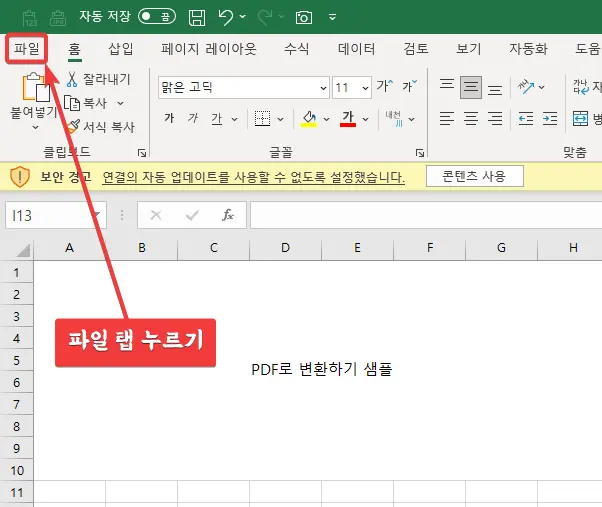Open the 페이지 레이아웃 tab

pyautogui.click(x=208, y=49)
